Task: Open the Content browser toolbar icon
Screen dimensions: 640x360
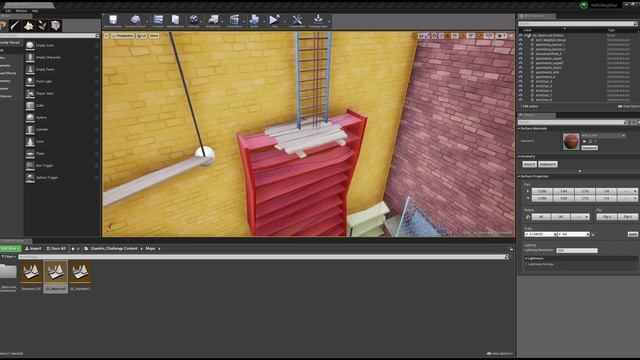Action: 158,20
